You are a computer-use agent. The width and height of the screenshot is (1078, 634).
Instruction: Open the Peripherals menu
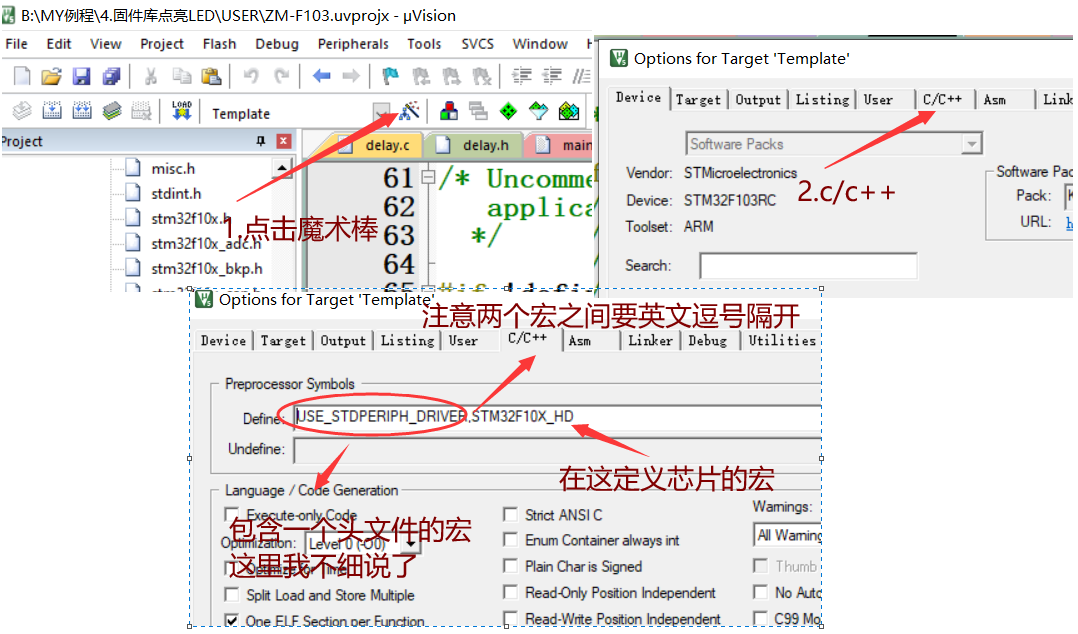point(353,44)
